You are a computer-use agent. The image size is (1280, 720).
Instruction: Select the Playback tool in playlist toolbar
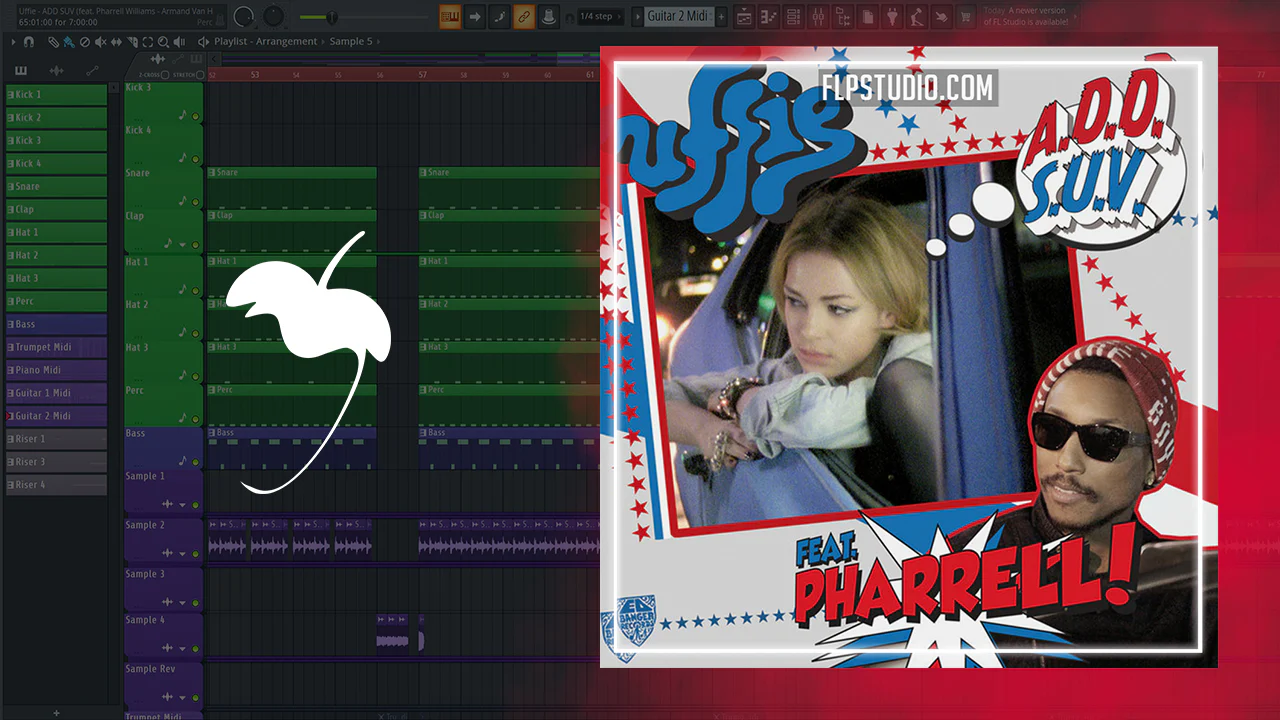180,42
